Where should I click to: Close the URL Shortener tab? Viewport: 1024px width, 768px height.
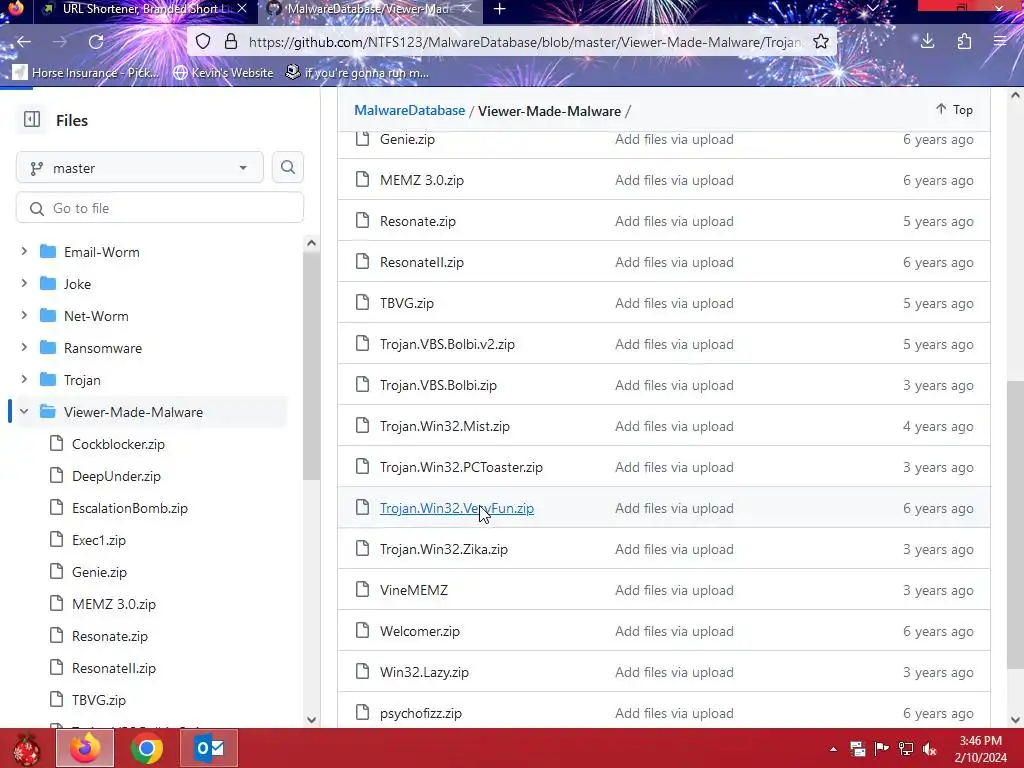coord(242,9)
